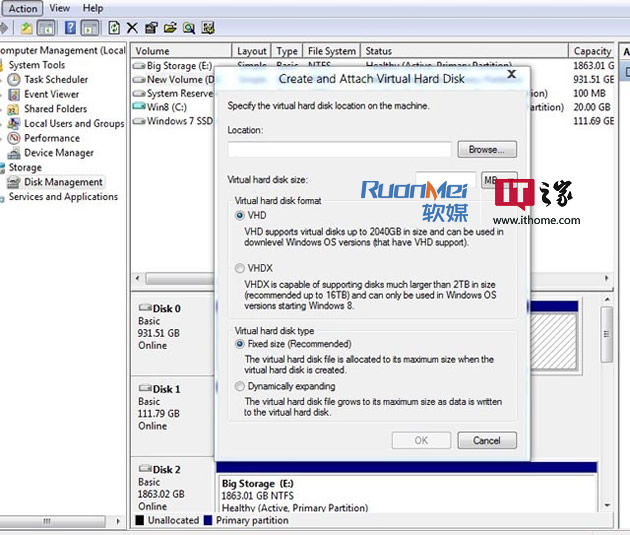Click volume list scrollbar left arrow
The width and height of the screenshot is (630, 535).
coord(138,278)
